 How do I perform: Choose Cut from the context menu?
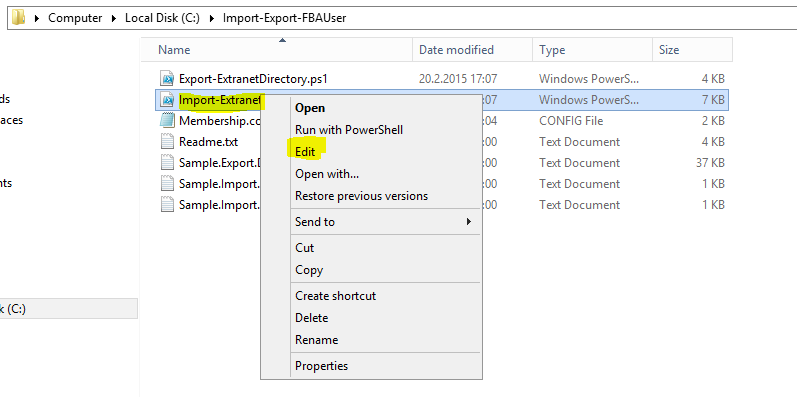304,248
